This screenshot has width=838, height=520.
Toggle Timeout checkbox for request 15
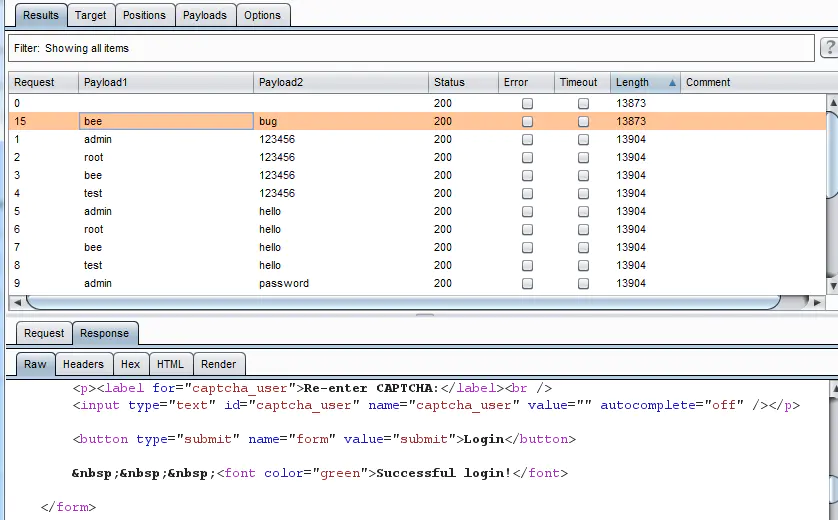[584, 122]
